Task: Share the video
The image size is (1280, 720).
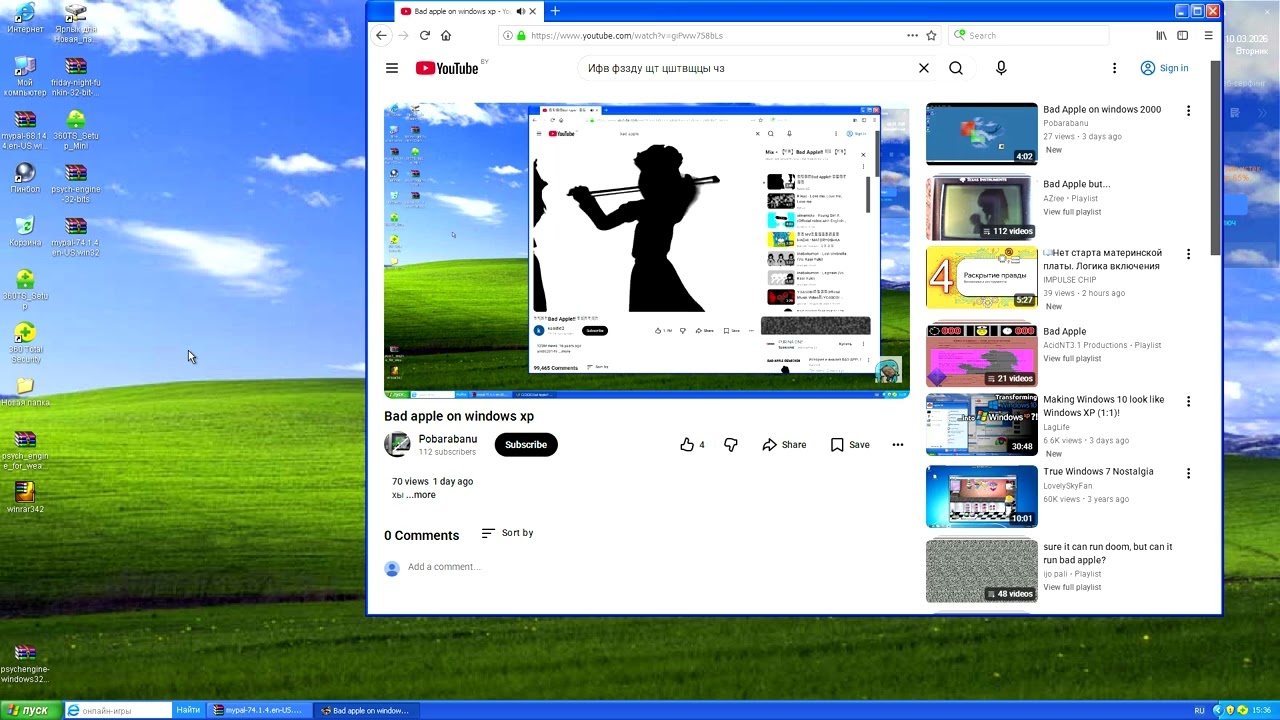Action: pos(784,445)
